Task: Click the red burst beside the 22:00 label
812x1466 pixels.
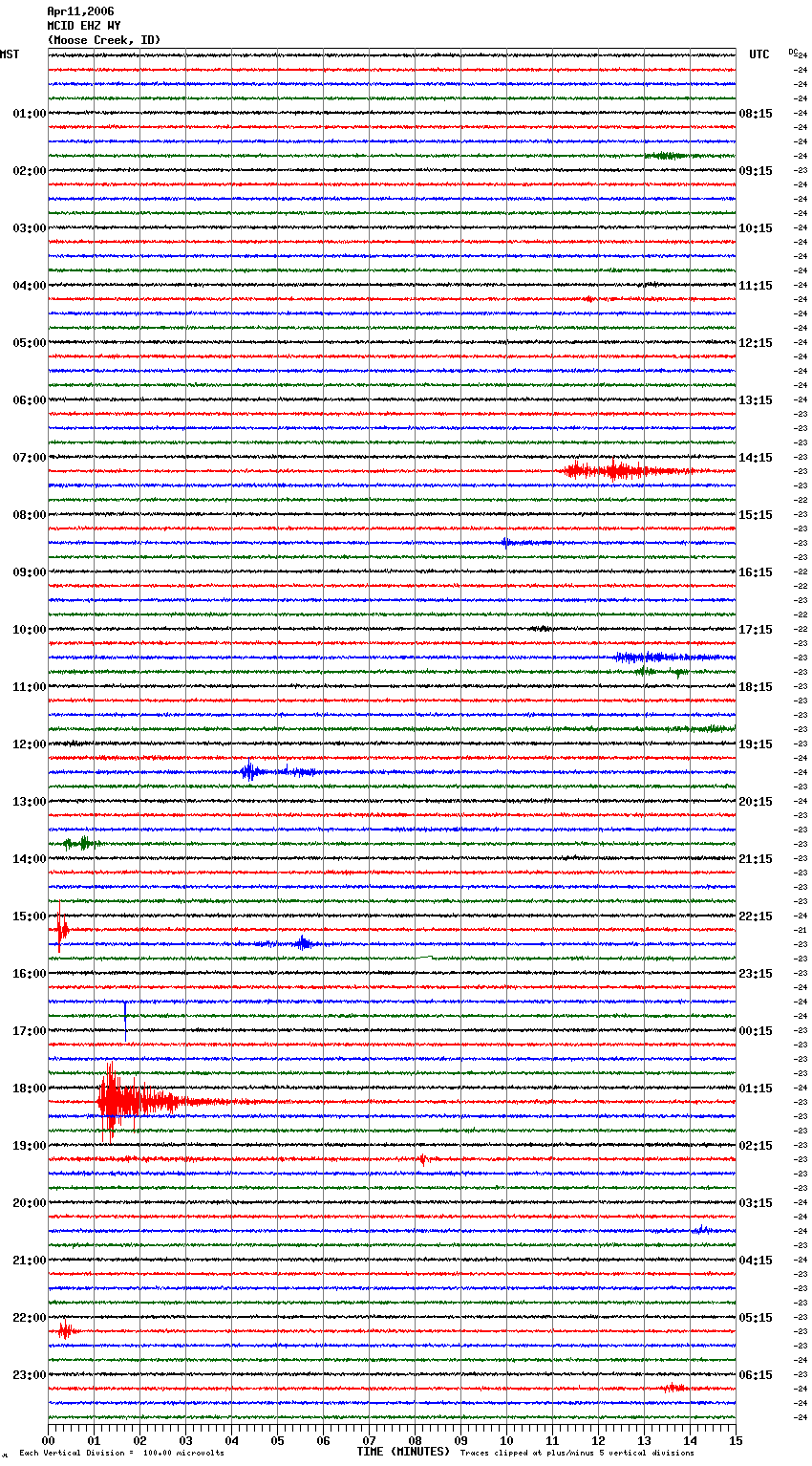Action: tap(66, 1329)
